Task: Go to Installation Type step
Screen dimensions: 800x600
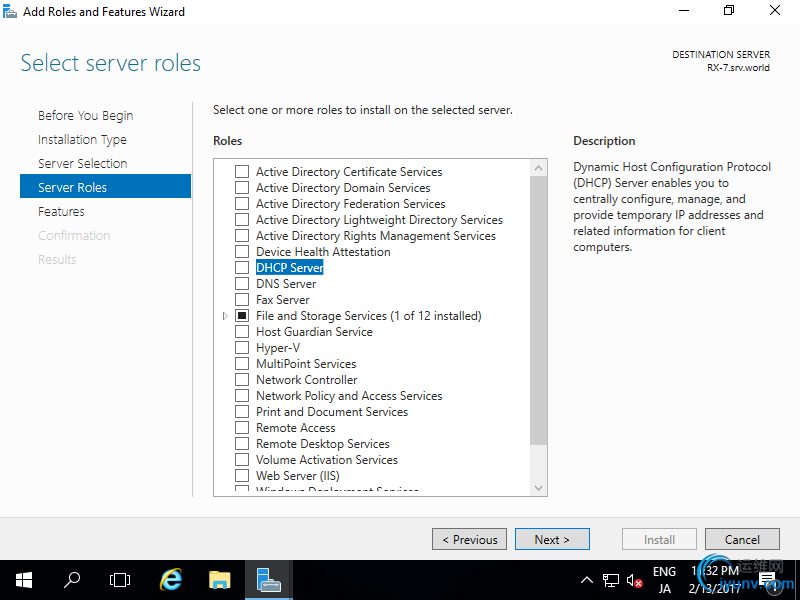Action: pyautogui.click(x=82, y=139)
